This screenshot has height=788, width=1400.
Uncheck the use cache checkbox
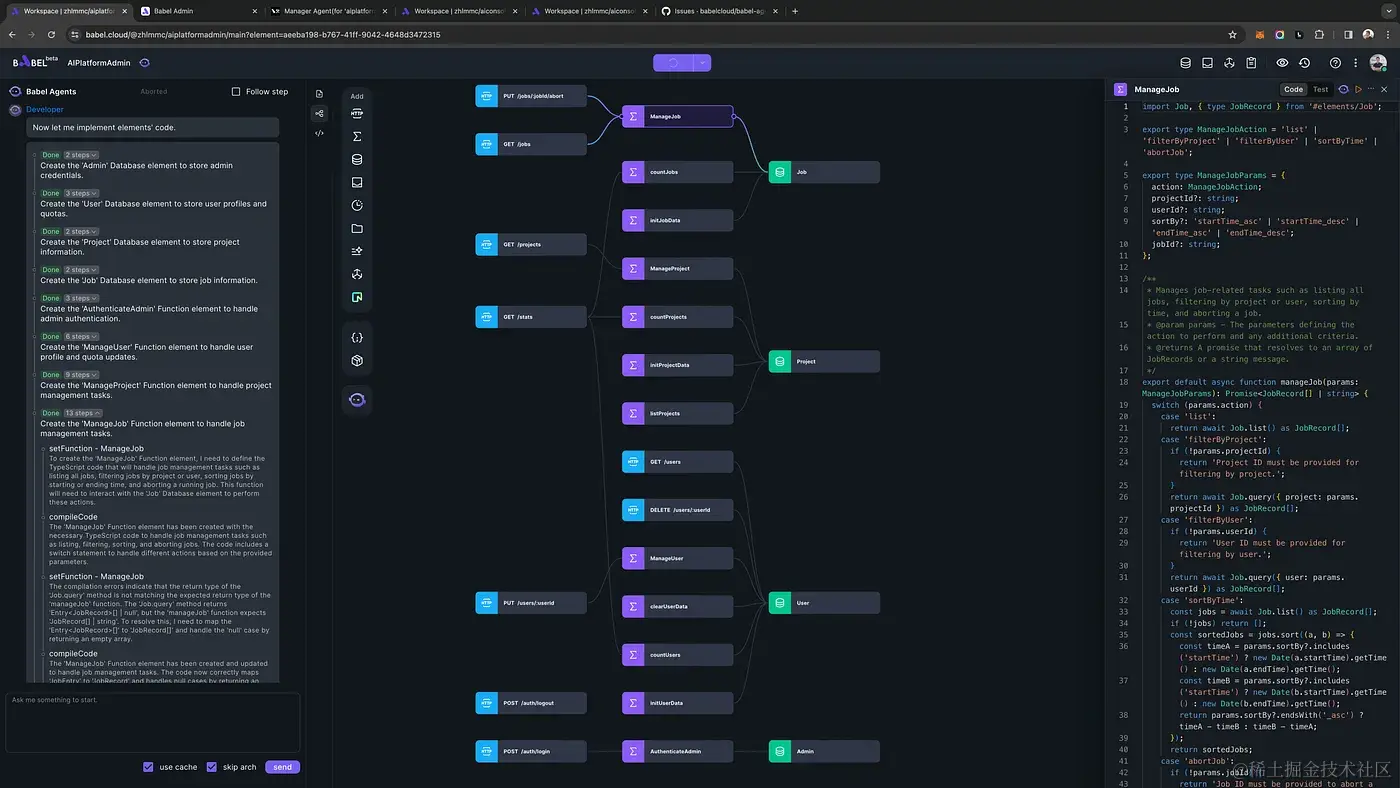tap(148, 767)
